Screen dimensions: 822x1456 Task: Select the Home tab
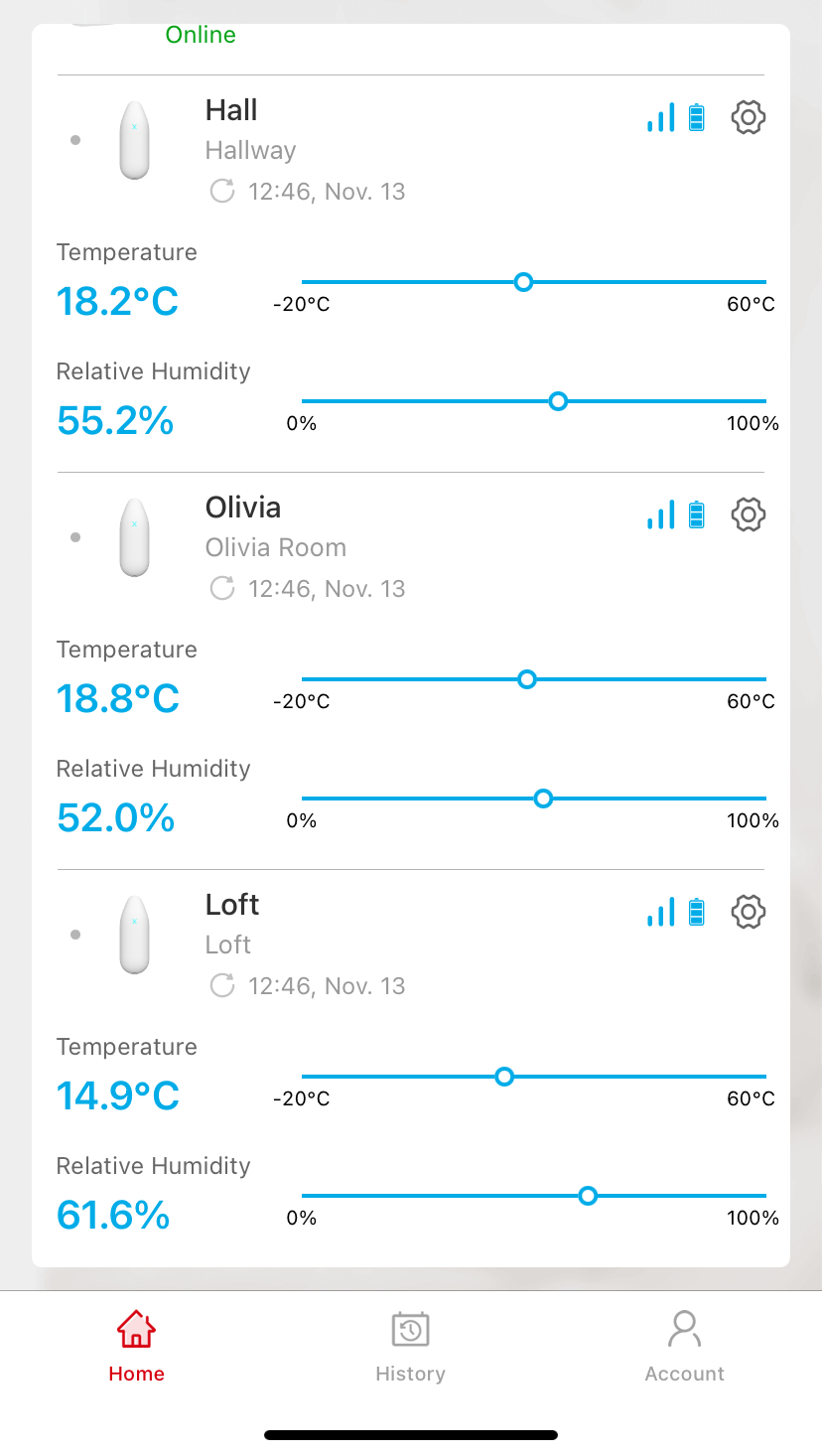136,1346
